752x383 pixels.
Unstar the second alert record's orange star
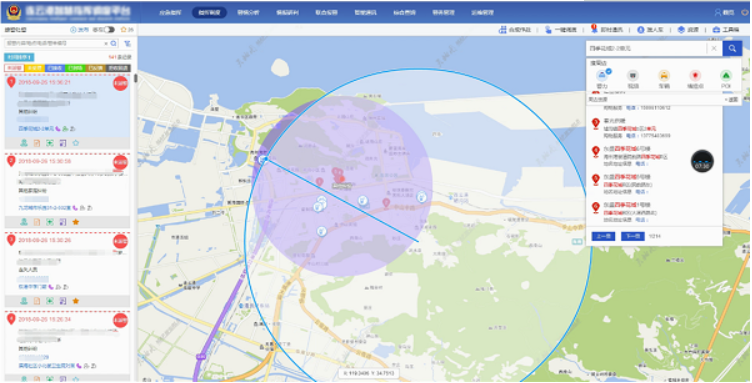coord(75,222)
